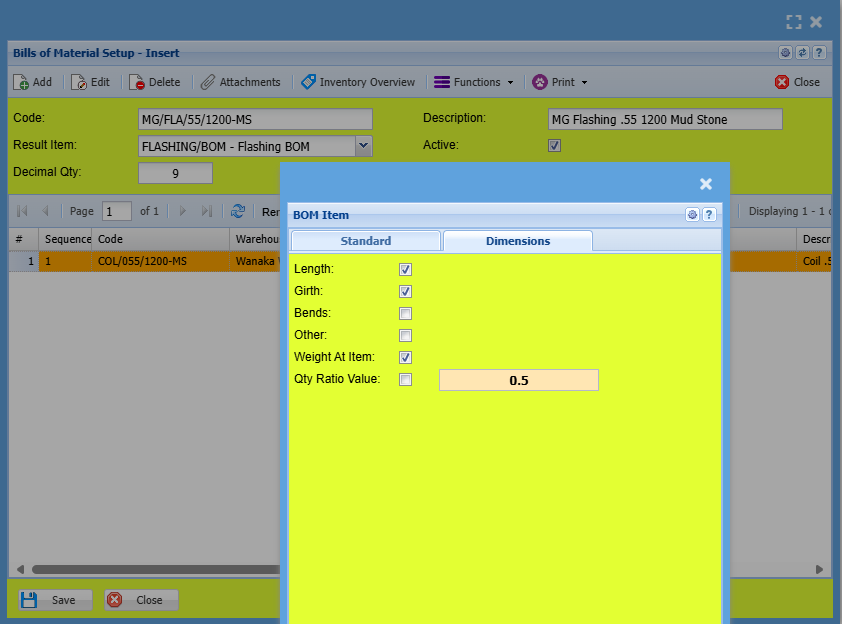Click the Edit toolbar icon
842x624 pixels.
click(x=79, y=82)
